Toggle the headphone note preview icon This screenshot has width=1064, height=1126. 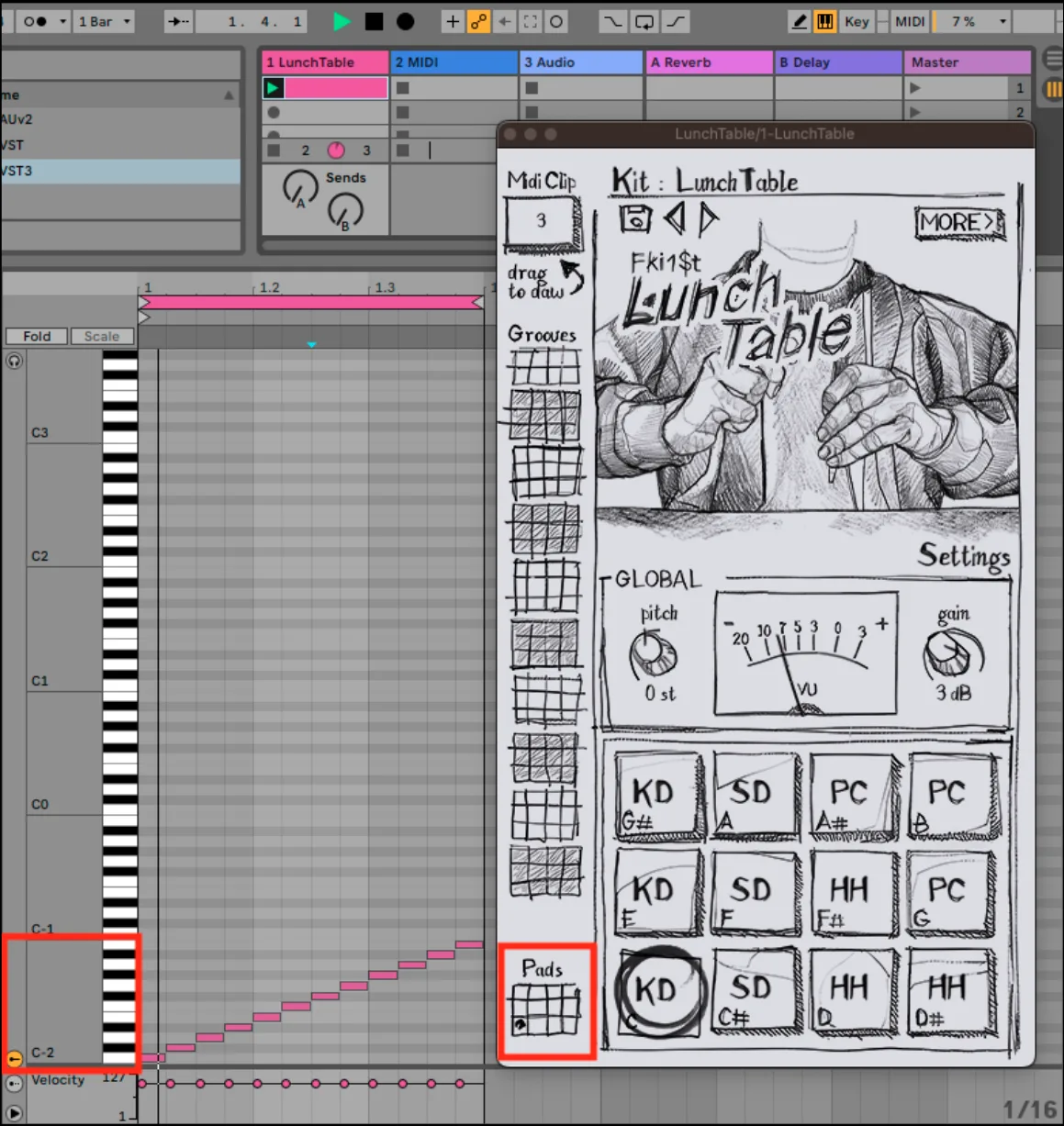(14, 361)
